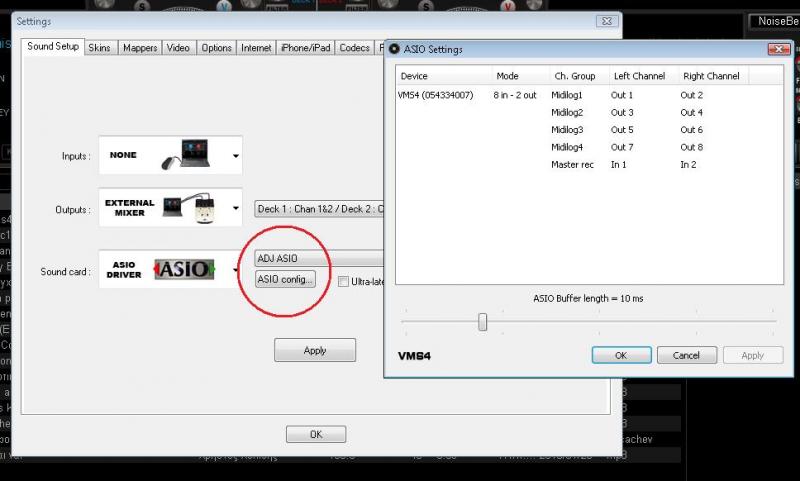The width and height of the screenshot is (800, 481).
Task: Close the Settings window
Action: 607,21
